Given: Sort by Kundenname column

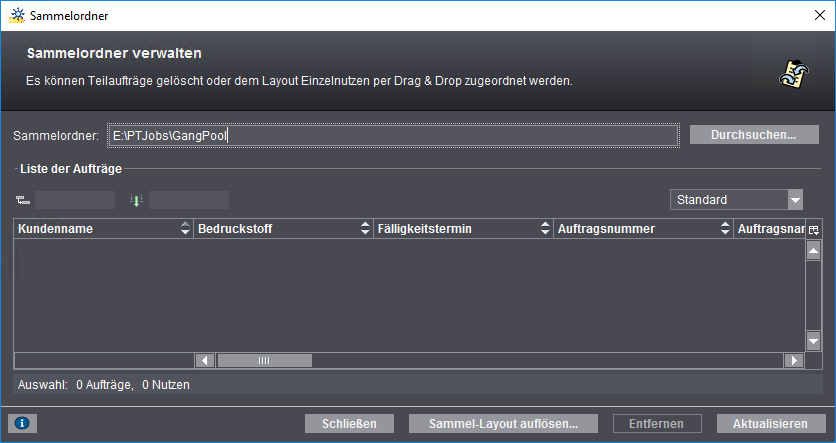Looking at the screenshot, I should (x=103, y=229).
